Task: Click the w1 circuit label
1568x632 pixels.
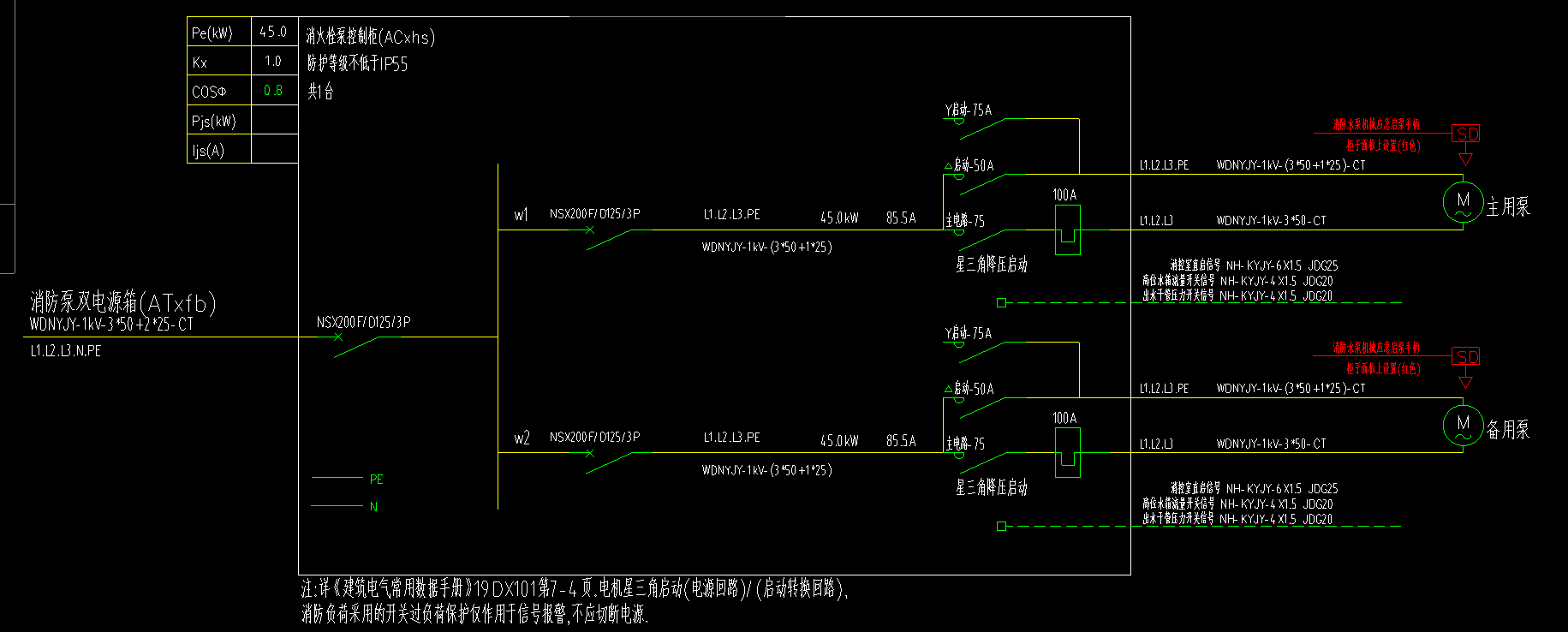Action: tap(522, 215)
